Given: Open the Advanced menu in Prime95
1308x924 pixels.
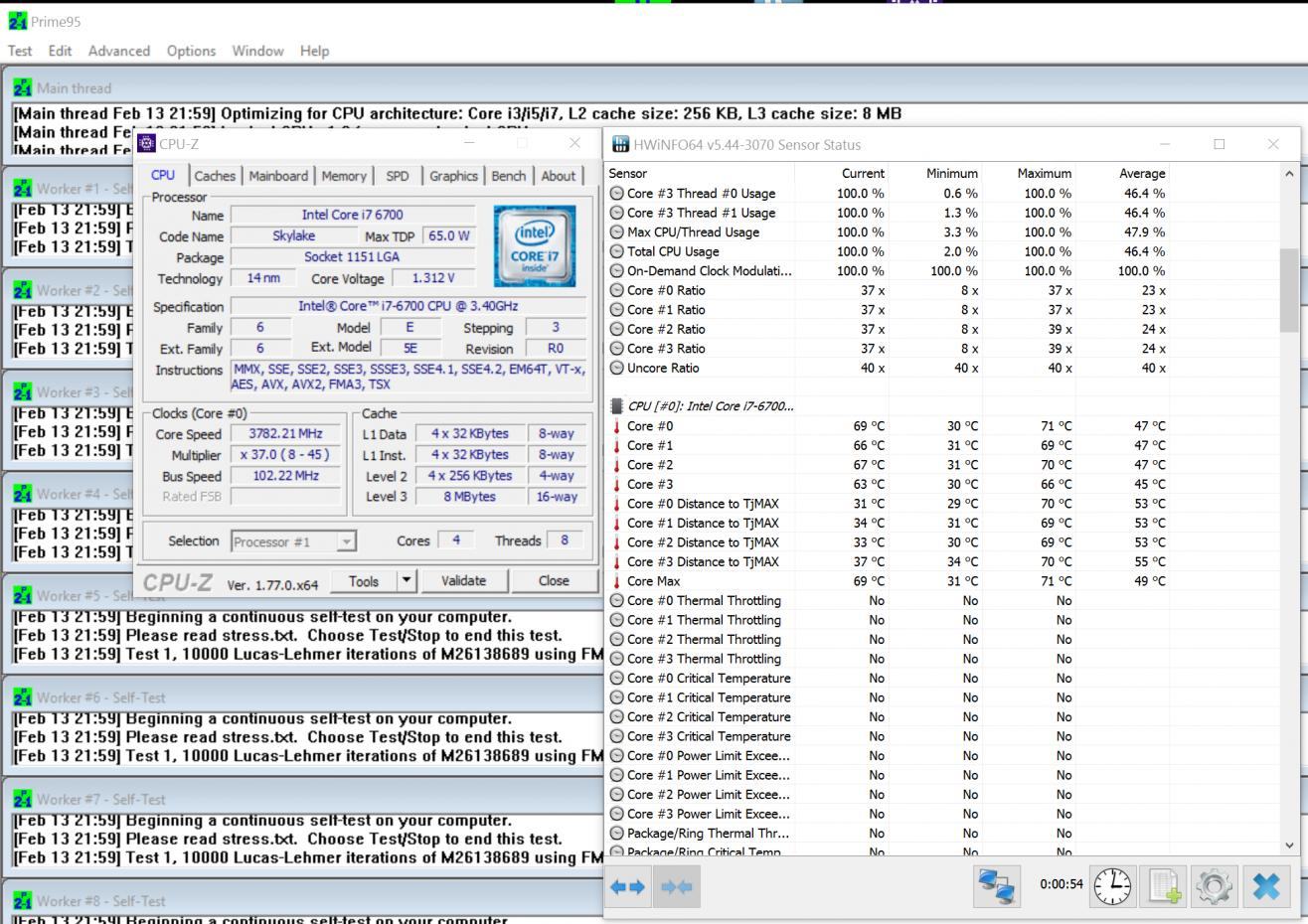Looking at the screenshot, I should (119, 51).
